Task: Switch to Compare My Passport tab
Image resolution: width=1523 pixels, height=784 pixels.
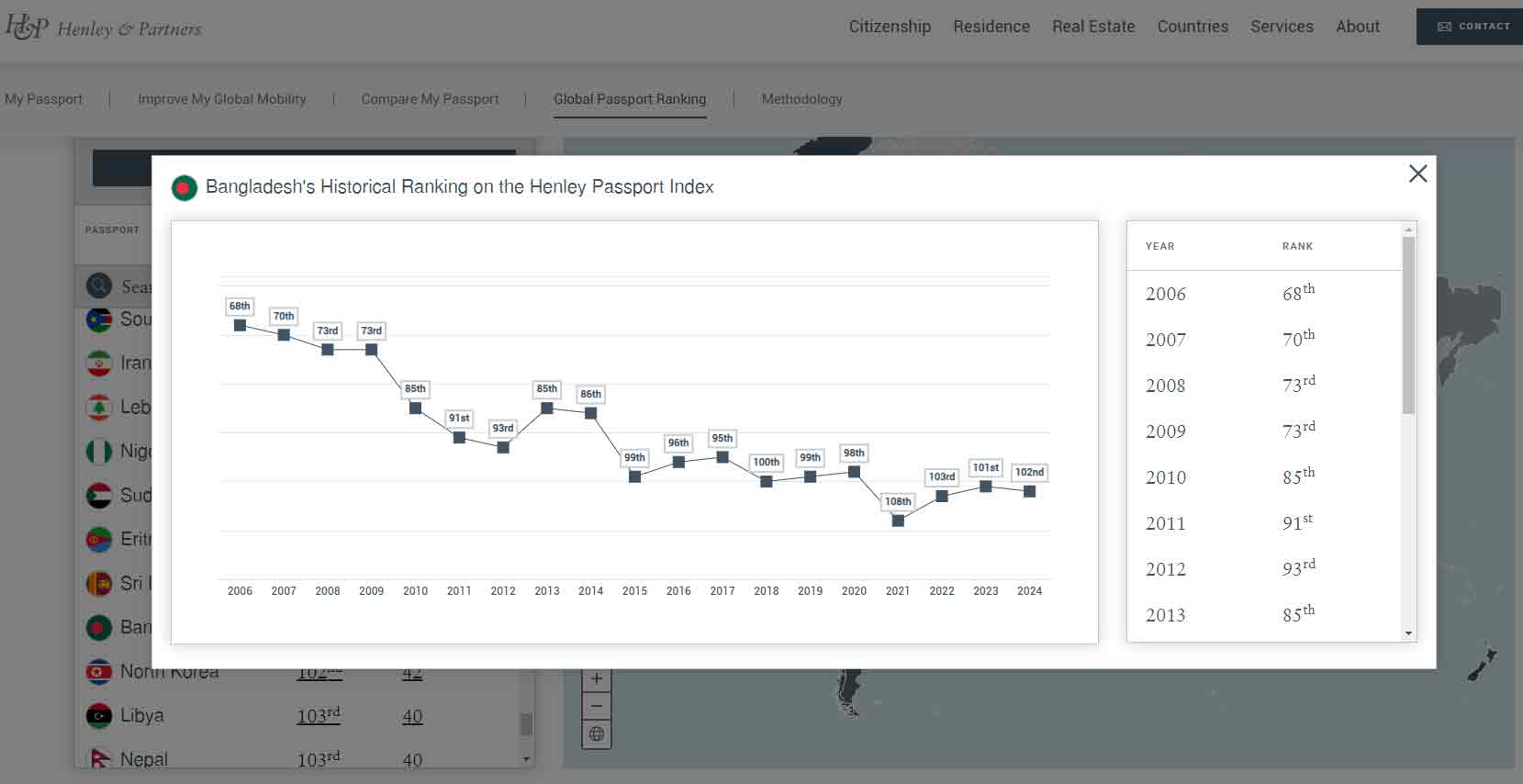Action: [x=430, y=99]
